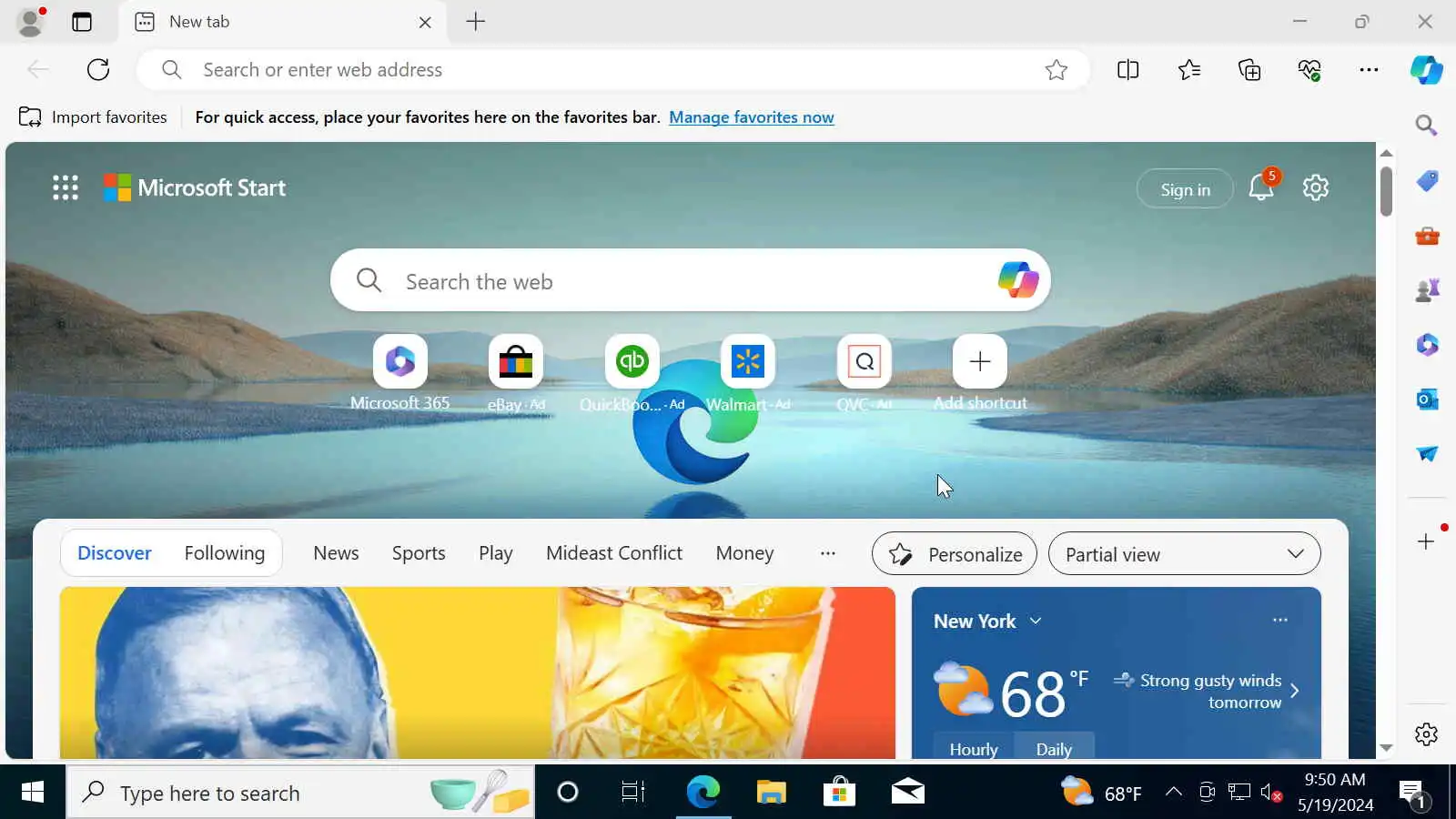This screenshot has width=1456, height=819.
Task: Select the Hourly weather tab
Action: coord(974,749)
